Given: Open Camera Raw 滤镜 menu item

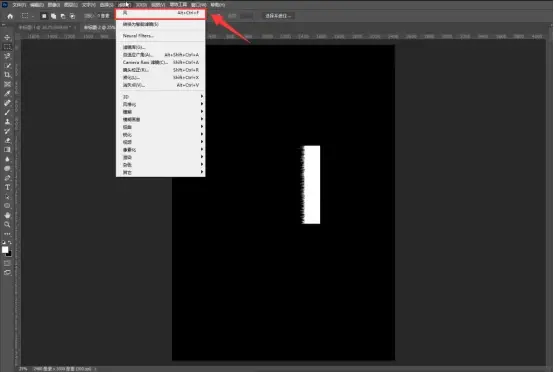Looking at the screenshot, I should click(160, 62).
